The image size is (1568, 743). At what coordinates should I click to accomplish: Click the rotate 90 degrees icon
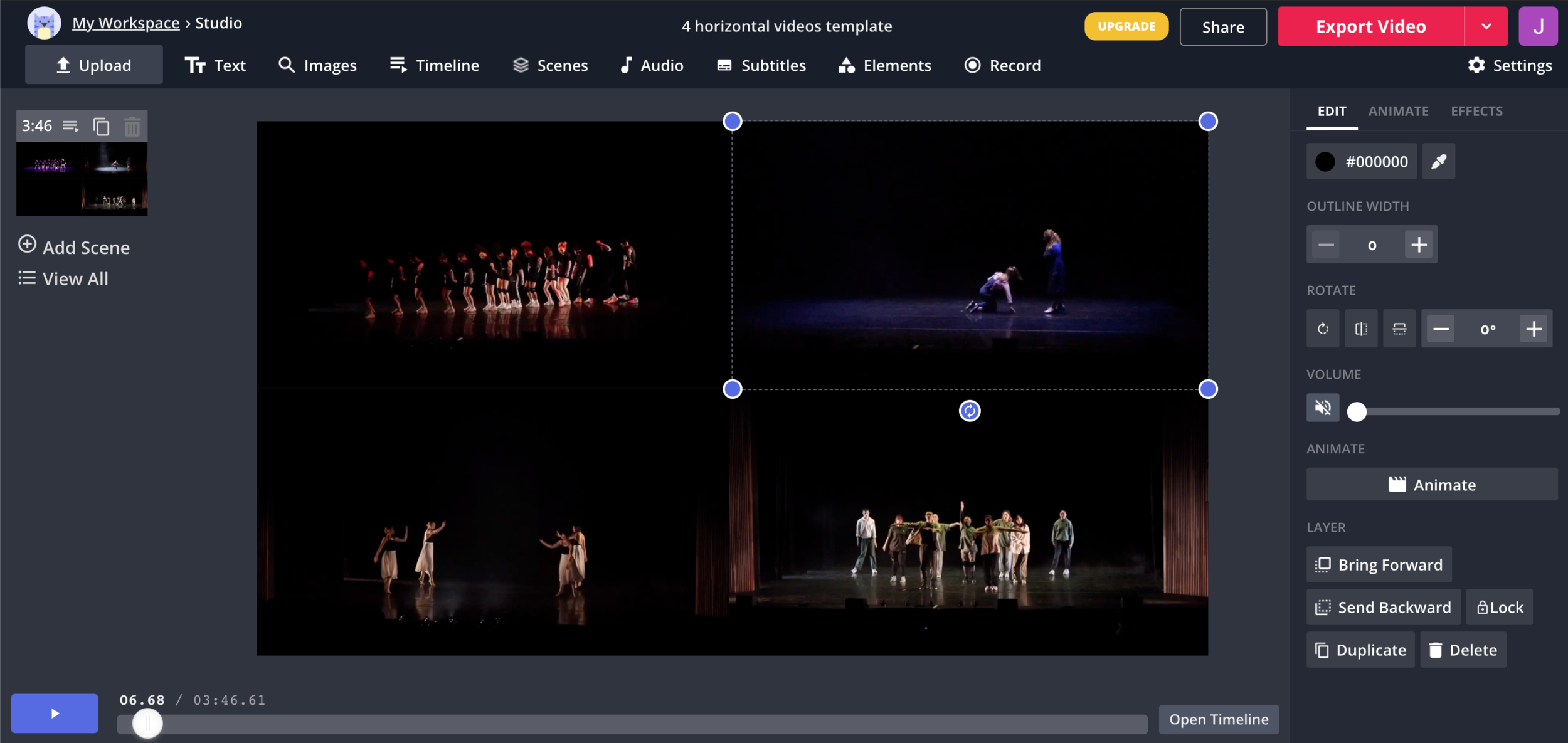pyautogui.click(x=1323, y=329)
